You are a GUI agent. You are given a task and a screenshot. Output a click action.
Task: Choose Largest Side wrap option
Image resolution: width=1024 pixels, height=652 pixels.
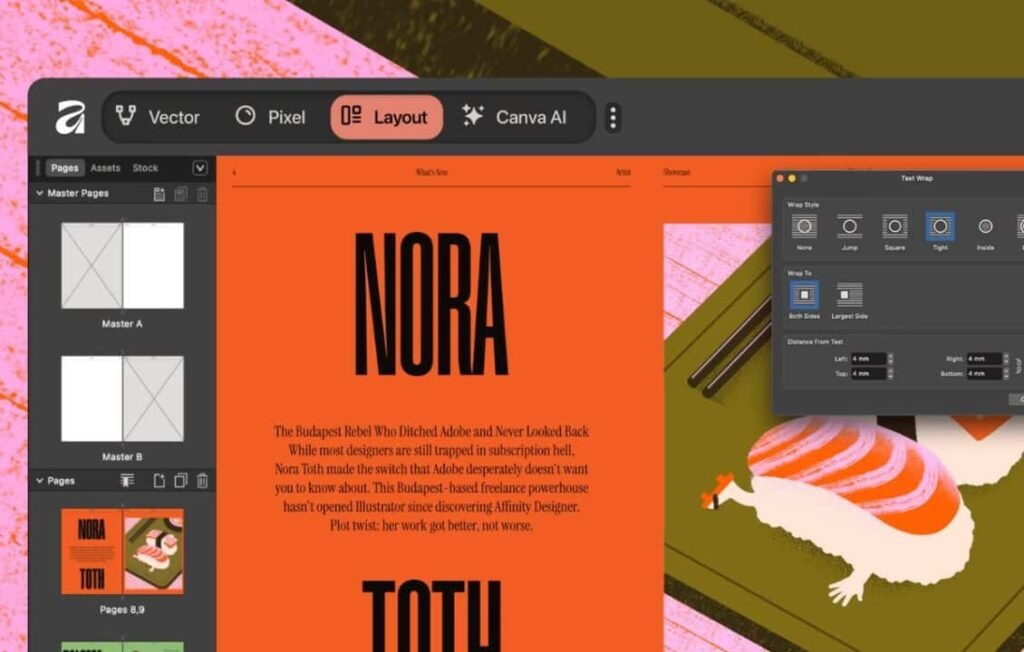click(849, 295)
